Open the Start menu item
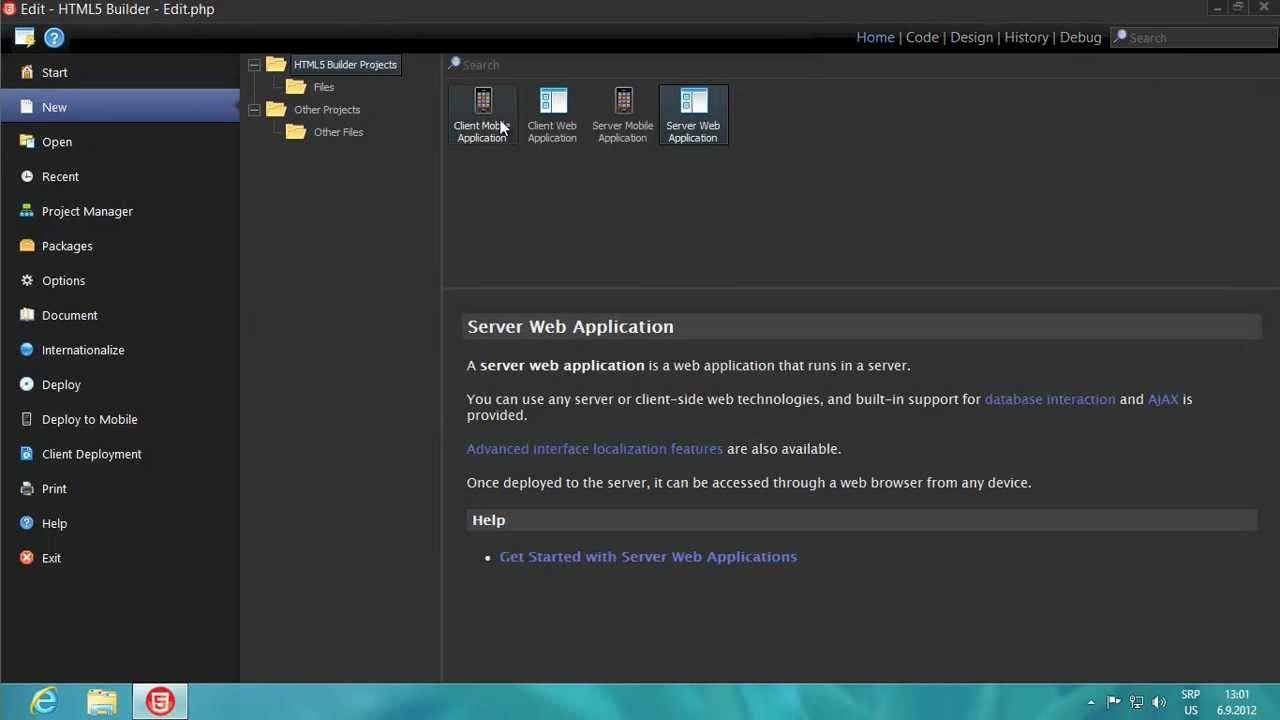This screenshot has width=1280, height=720. tap(120, 72)
